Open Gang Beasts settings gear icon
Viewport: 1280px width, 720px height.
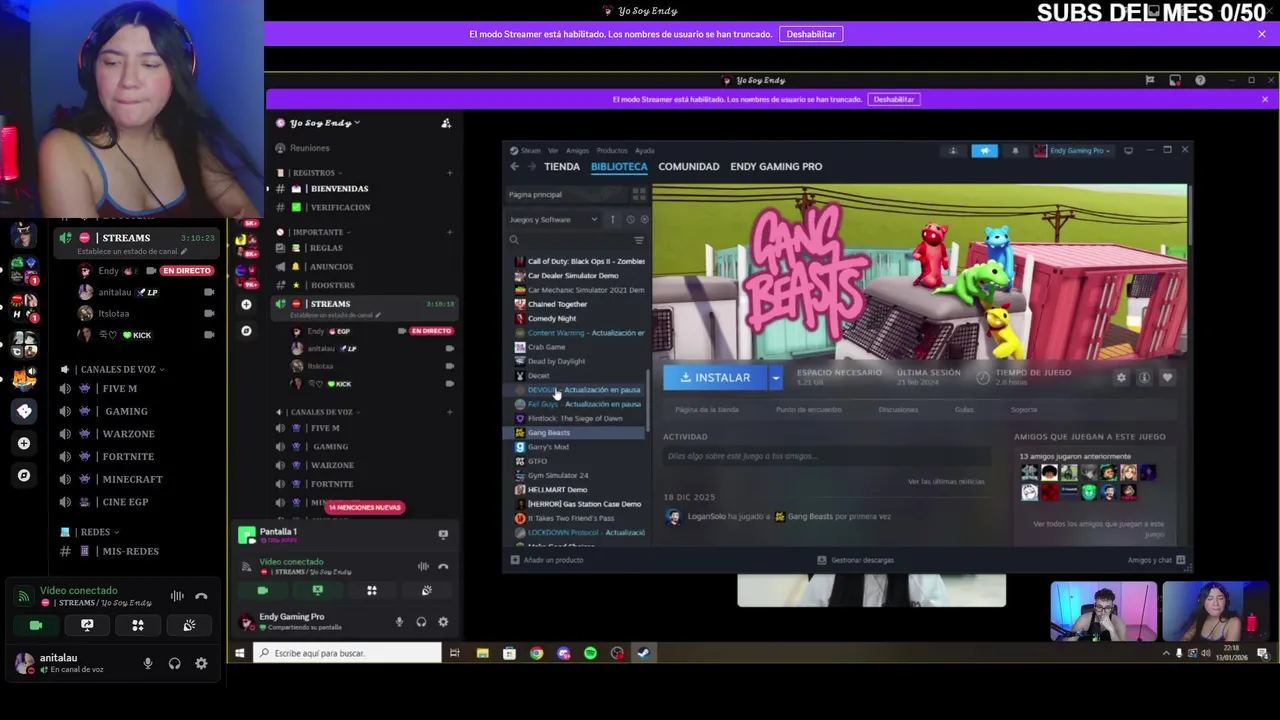[1121, 378]
